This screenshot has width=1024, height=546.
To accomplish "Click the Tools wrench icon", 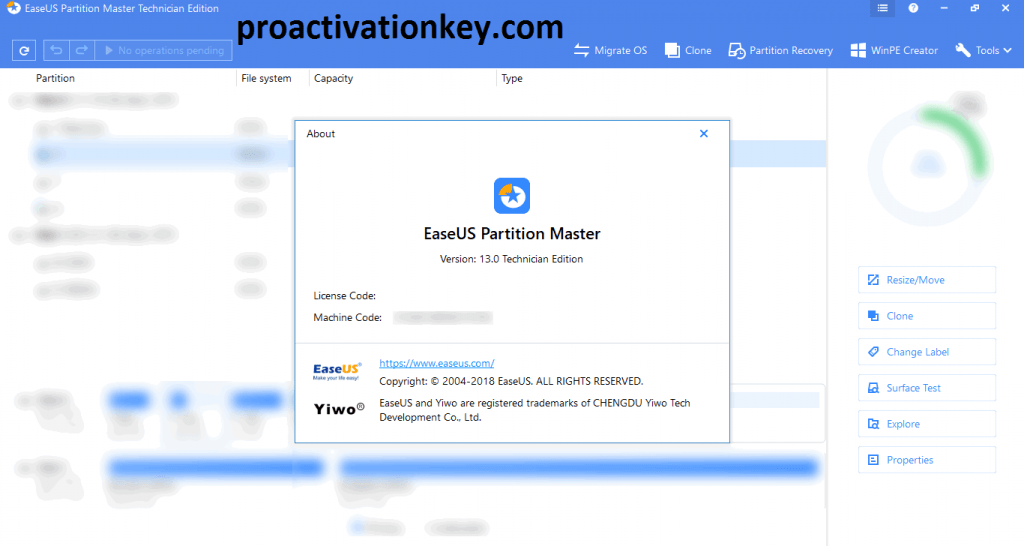I will tap(963, 50).
